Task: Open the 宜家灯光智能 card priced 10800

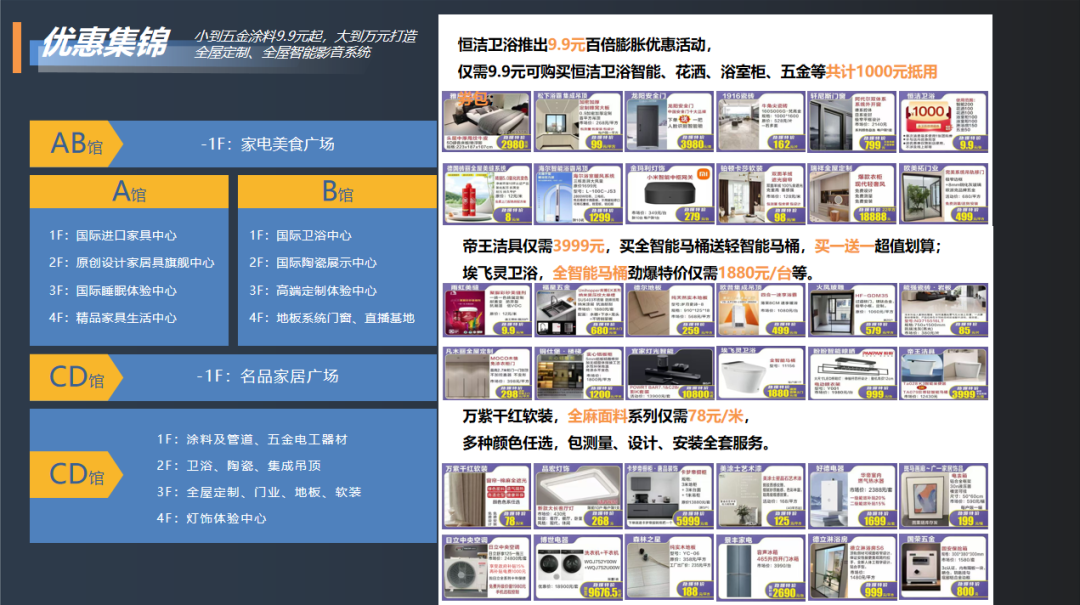Action: (x=670, y=373)
